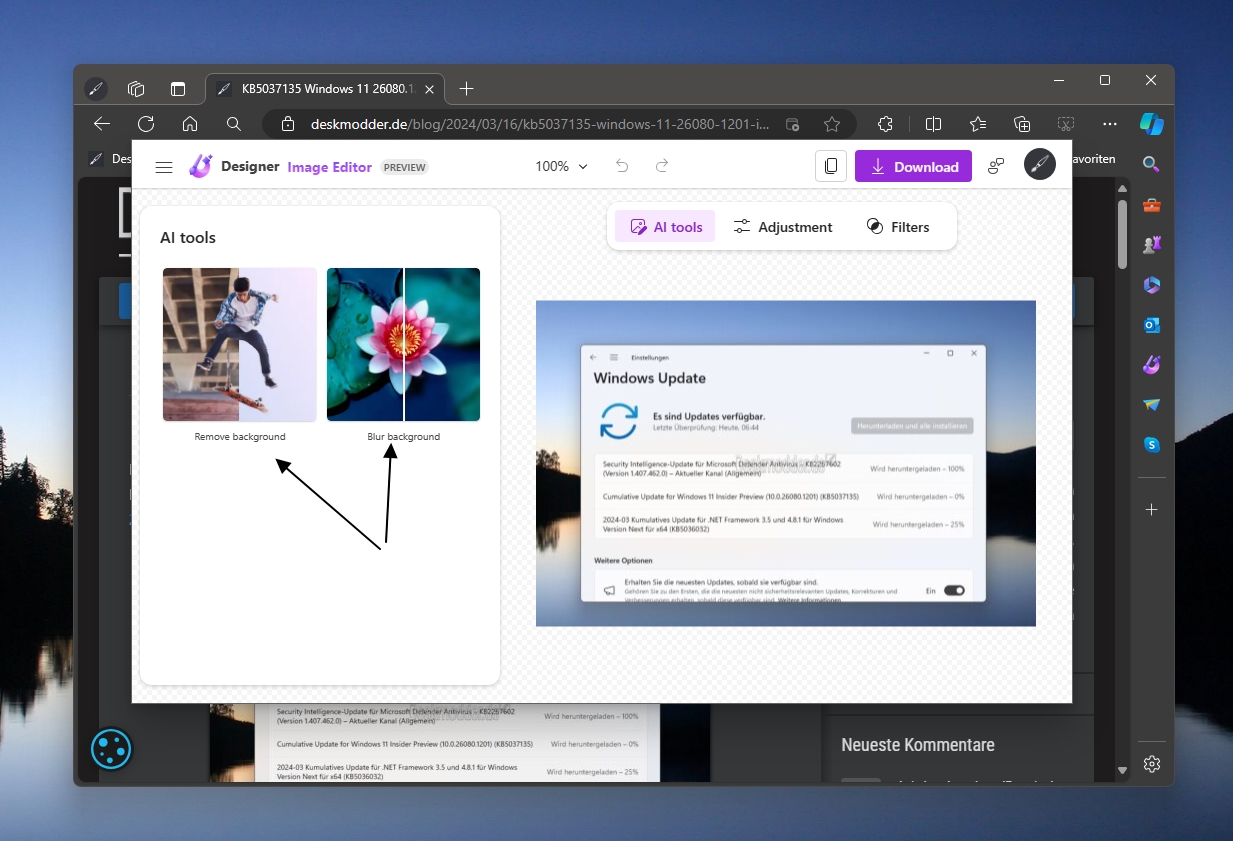Switch to the Adjustment tab
The width and height of the screenshot is (1233, 841).
(782, 227)
